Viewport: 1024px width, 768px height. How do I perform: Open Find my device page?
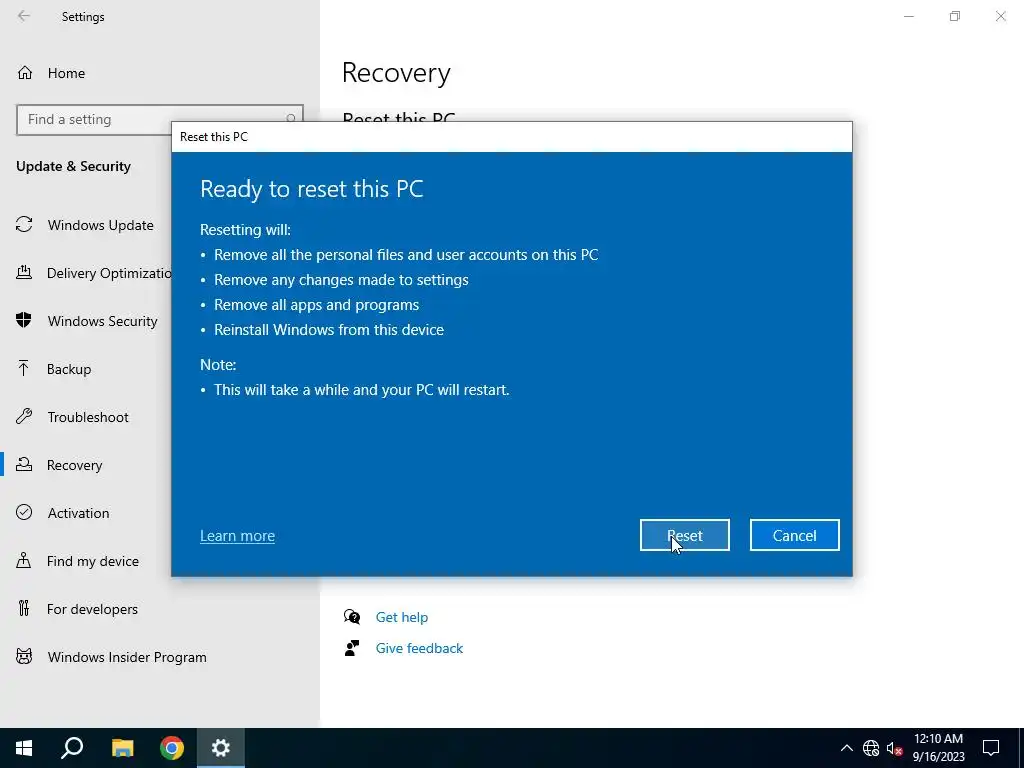pos(93,561)
